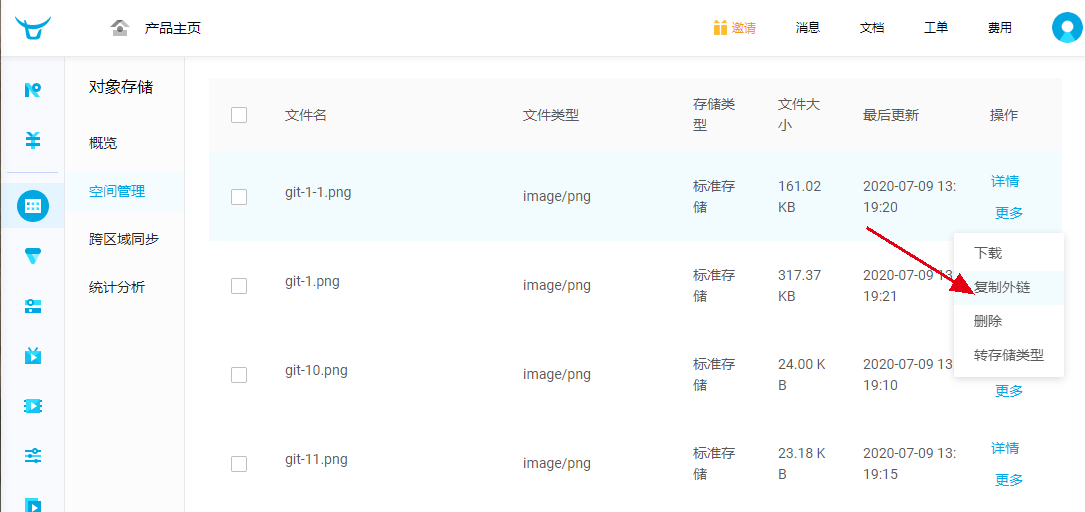Select the highlighted object storage sidebar icon
This screenshot has width=1085, height=512.
click(x=33, y=206)
